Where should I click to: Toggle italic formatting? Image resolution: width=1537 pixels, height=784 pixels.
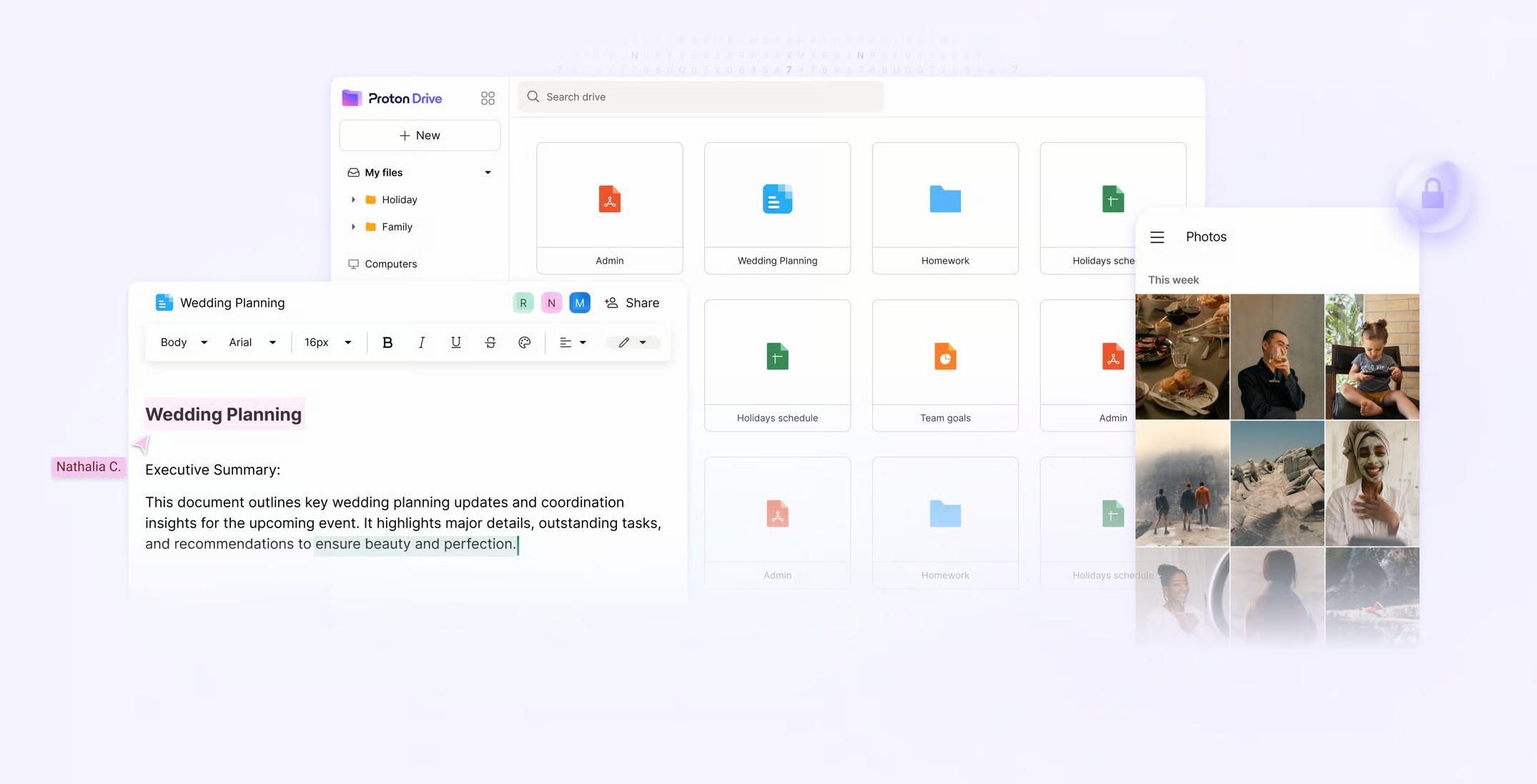(422, 342)
